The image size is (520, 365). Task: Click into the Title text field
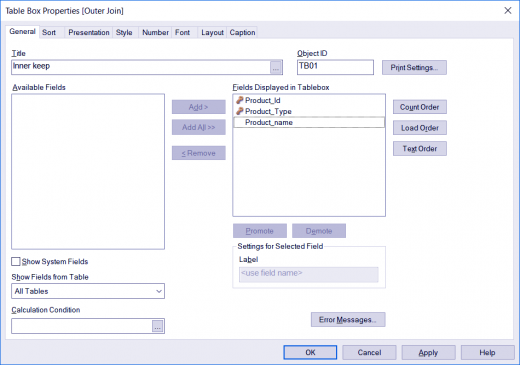pos(141,67)
